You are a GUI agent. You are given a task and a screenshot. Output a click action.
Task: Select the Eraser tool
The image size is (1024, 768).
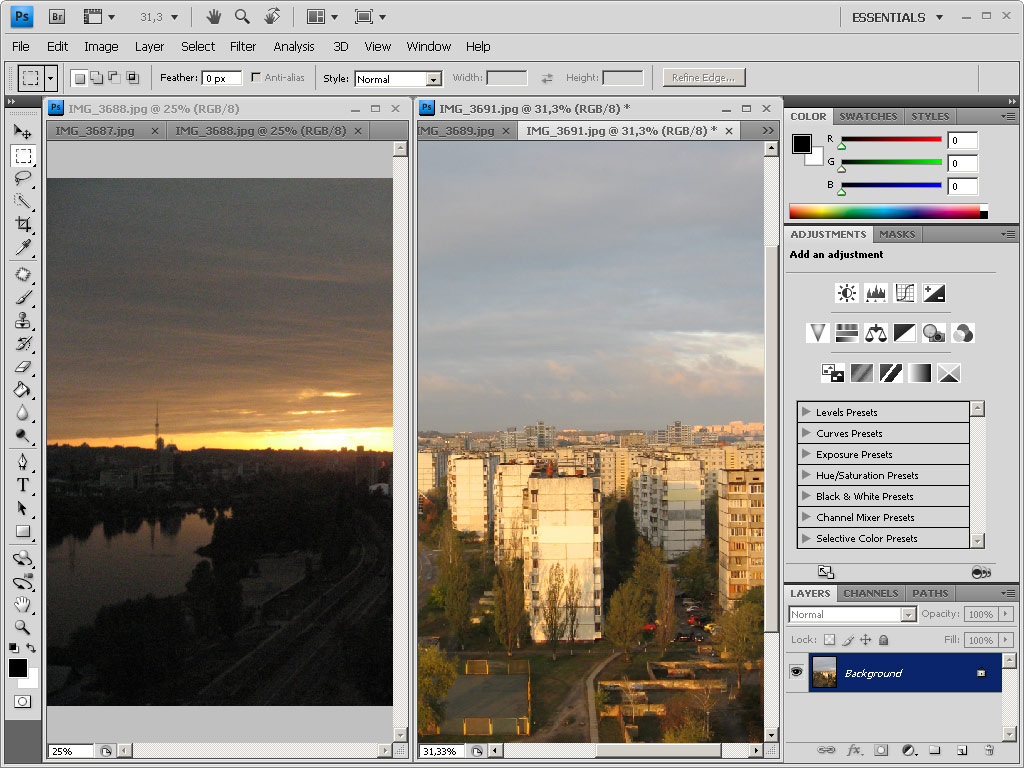(x=22, y=367)
